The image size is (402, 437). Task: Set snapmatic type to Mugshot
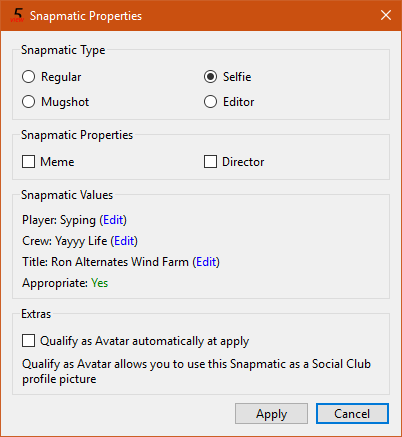(55, 102)
